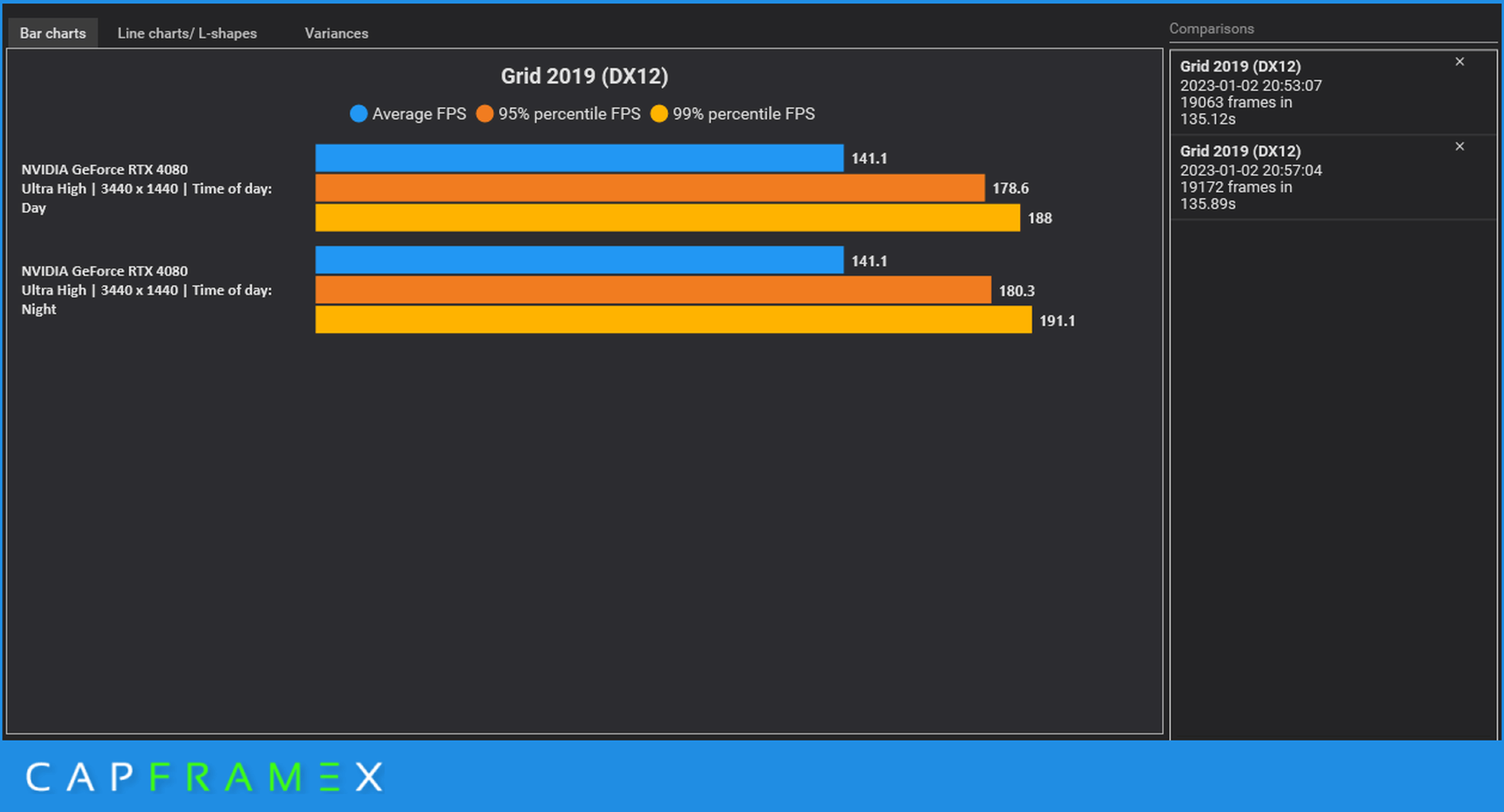1504x812 pixels.
Task: Click the Grid 2019 (DX12) chart title
Action: (x=584, y=76)
